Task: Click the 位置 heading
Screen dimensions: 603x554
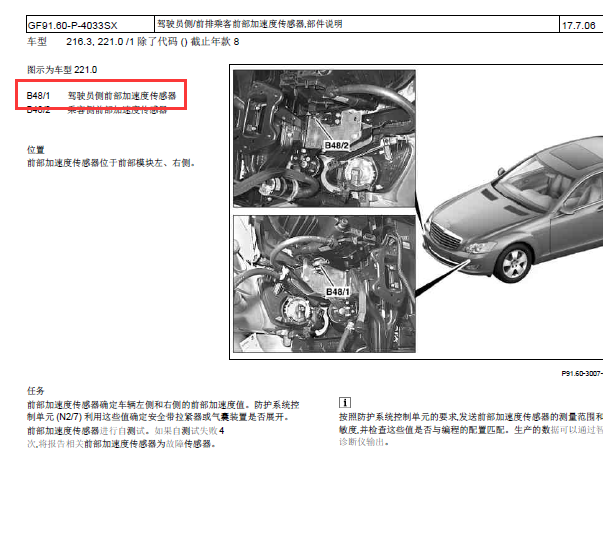Action: tap(36, 150)
